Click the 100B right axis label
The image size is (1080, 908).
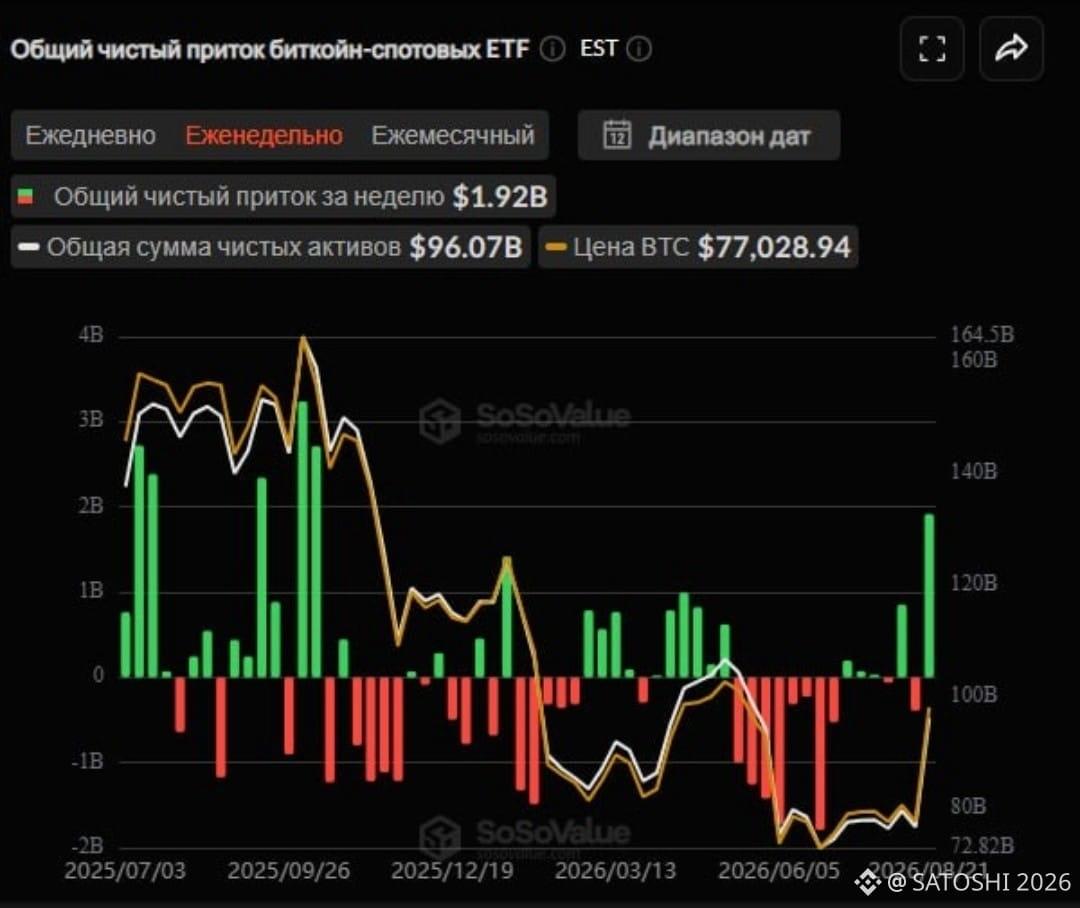(974, 694)
